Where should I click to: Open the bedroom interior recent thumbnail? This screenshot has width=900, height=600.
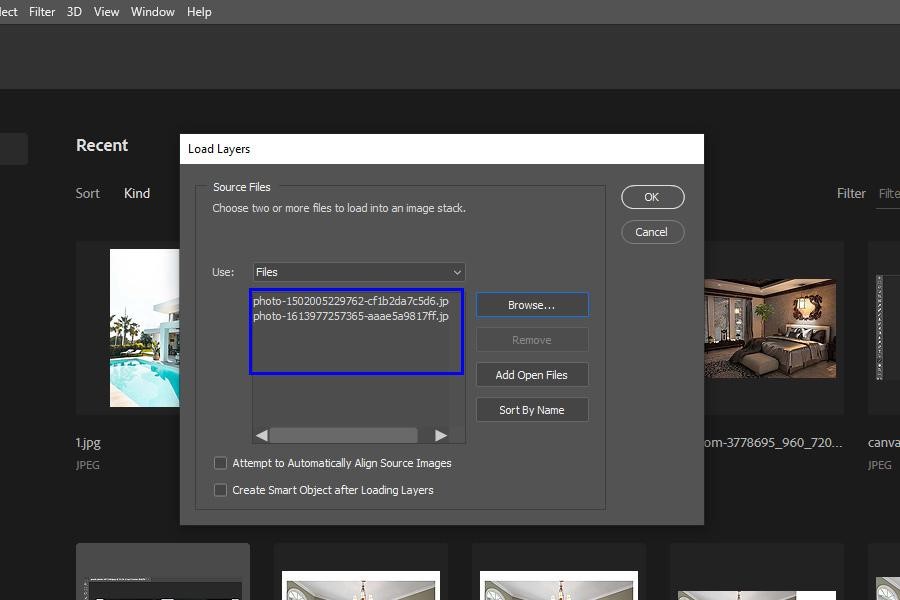click(769, 328)
